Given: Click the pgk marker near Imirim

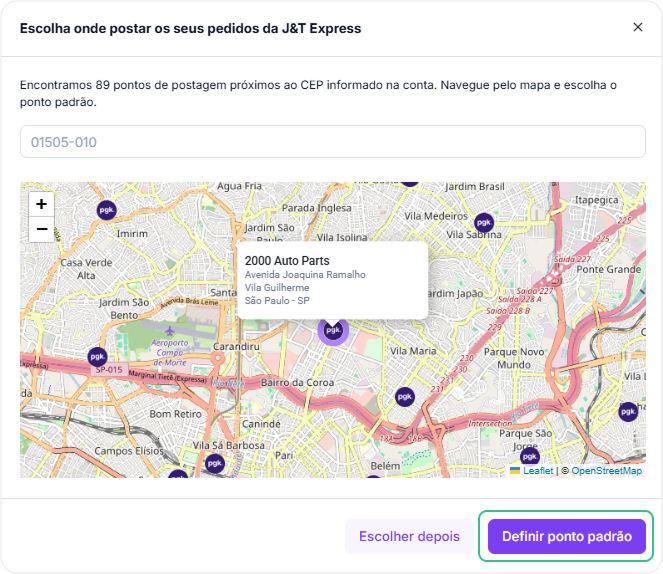Looking at the screenshot, I should [x=106, y=210].
